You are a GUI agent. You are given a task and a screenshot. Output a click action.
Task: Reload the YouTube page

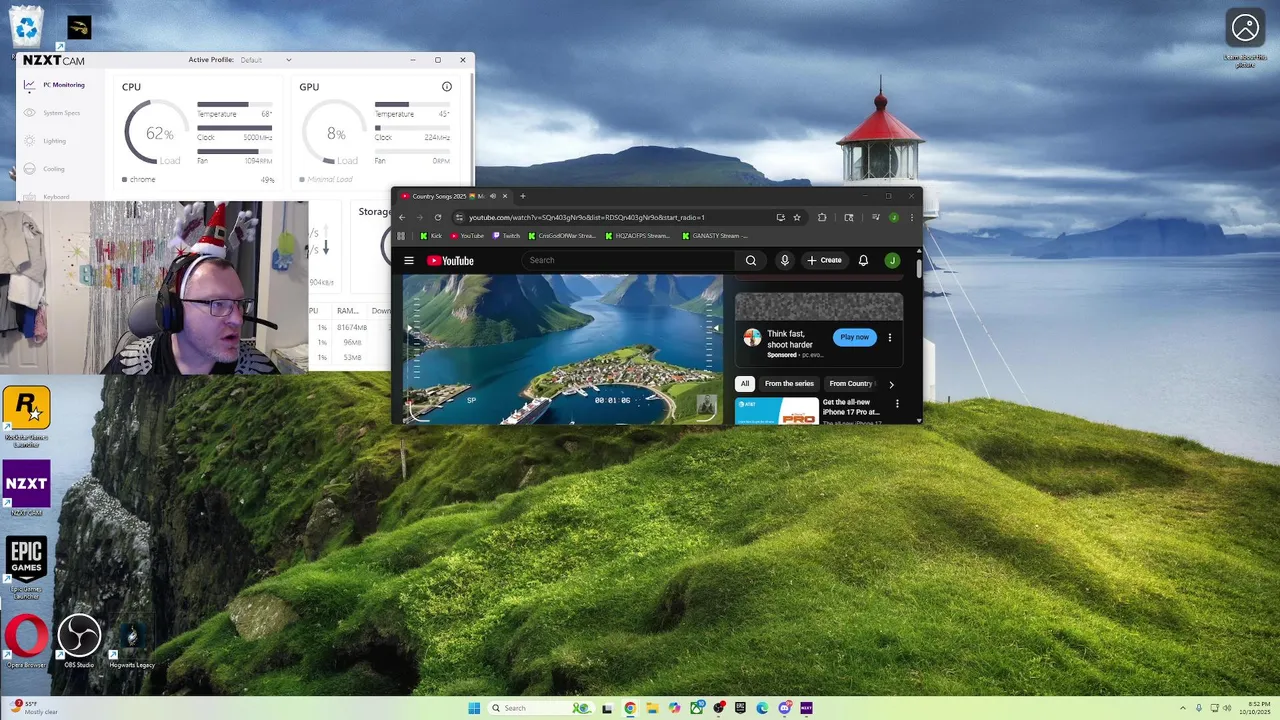(x=438, y=217)
